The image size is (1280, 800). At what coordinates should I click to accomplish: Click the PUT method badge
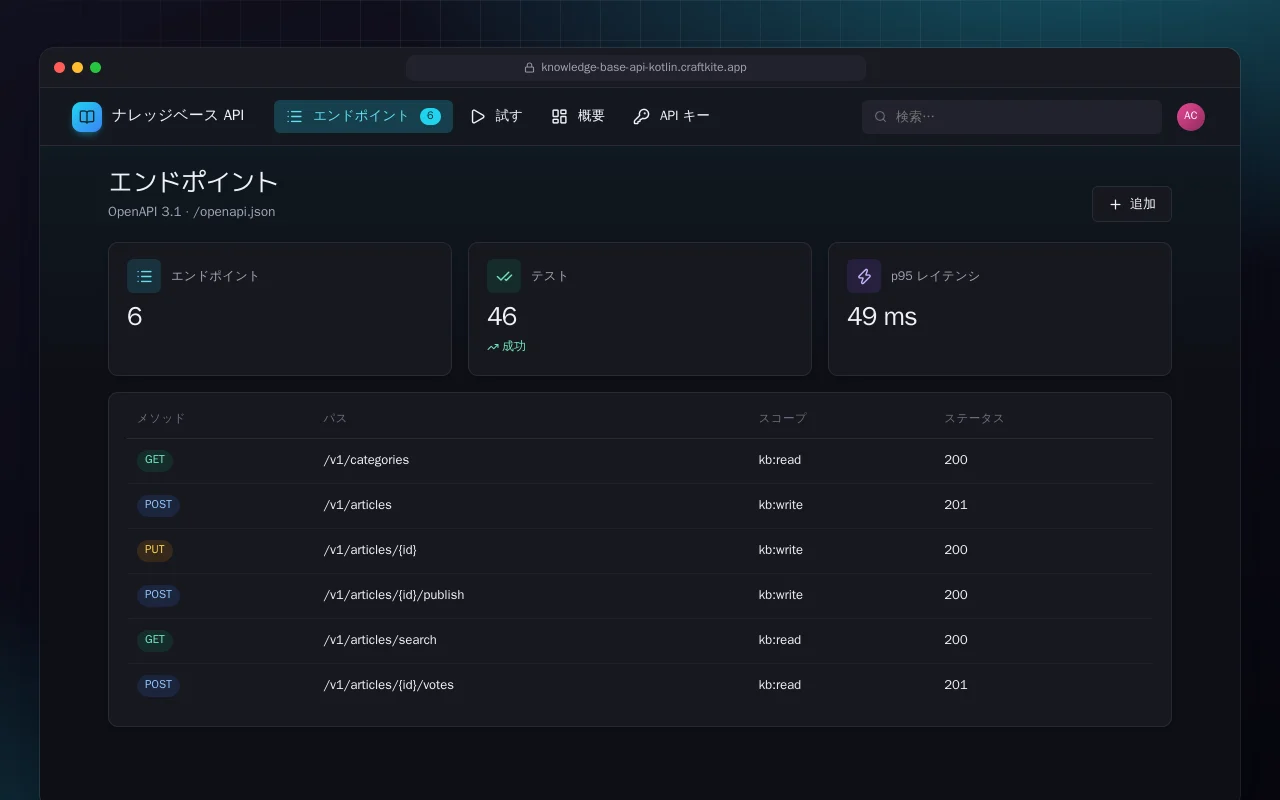tap(155, 550)
